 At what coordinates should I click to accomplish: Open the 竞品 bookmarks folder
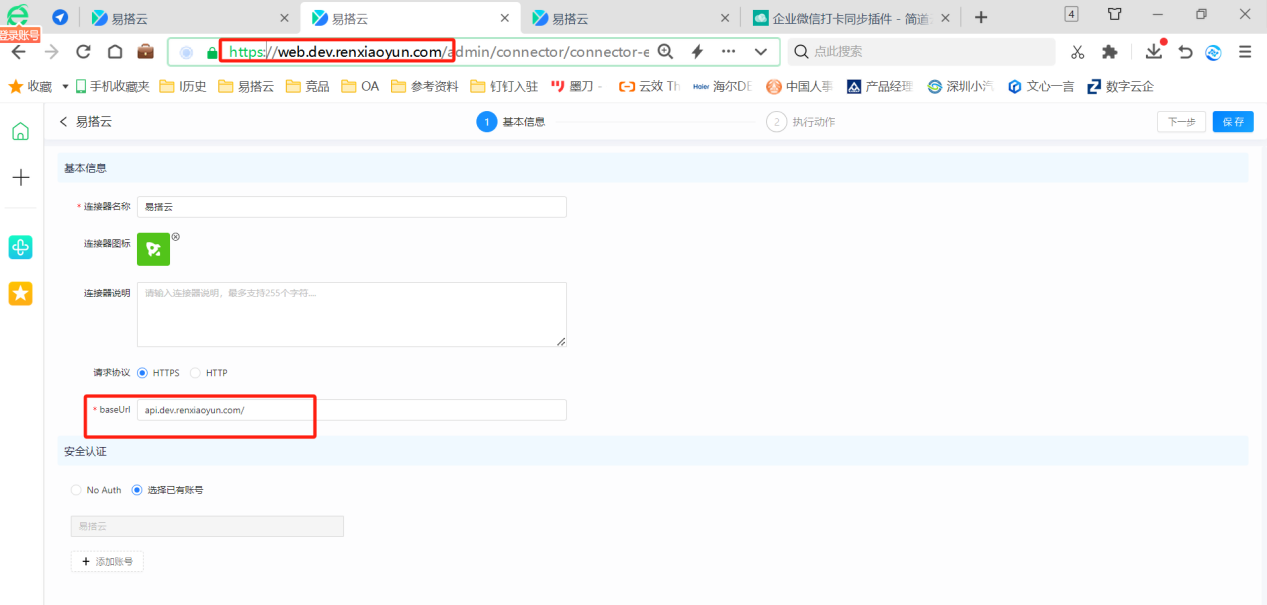coord(308,86)
